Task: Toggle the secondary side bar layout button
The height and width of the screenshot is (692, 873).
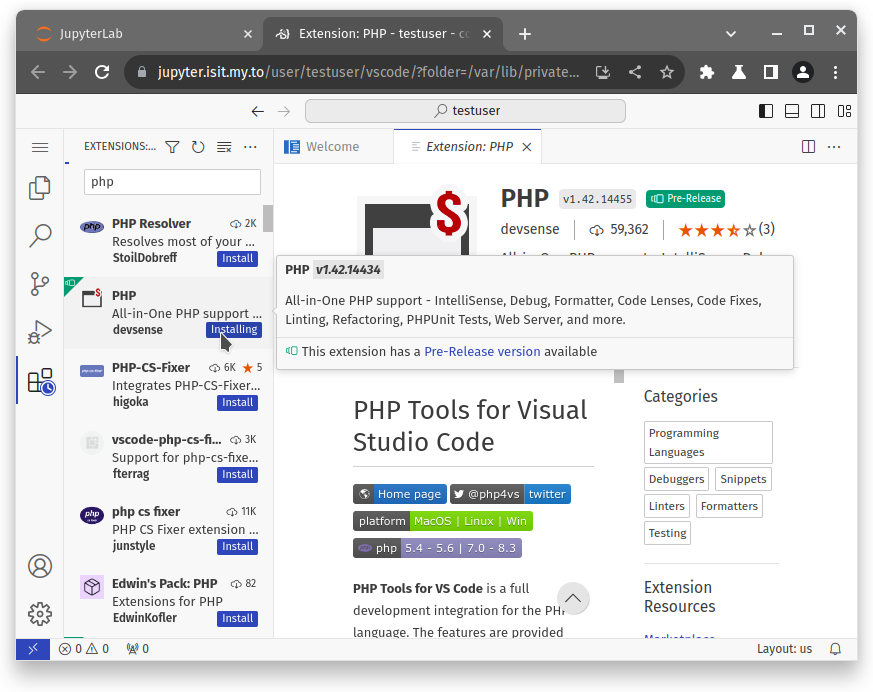Action: (818, 111)
